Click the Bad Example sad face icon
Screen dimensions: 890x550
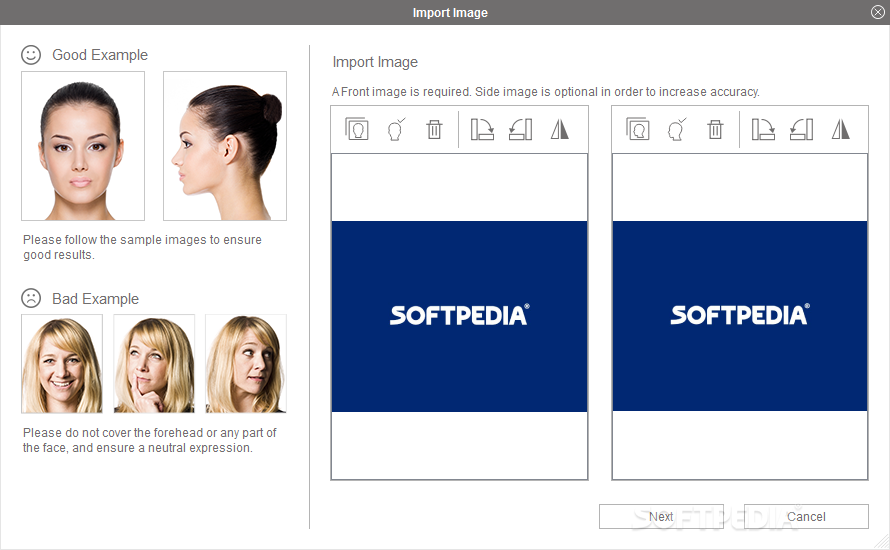(x=31, y=298)
